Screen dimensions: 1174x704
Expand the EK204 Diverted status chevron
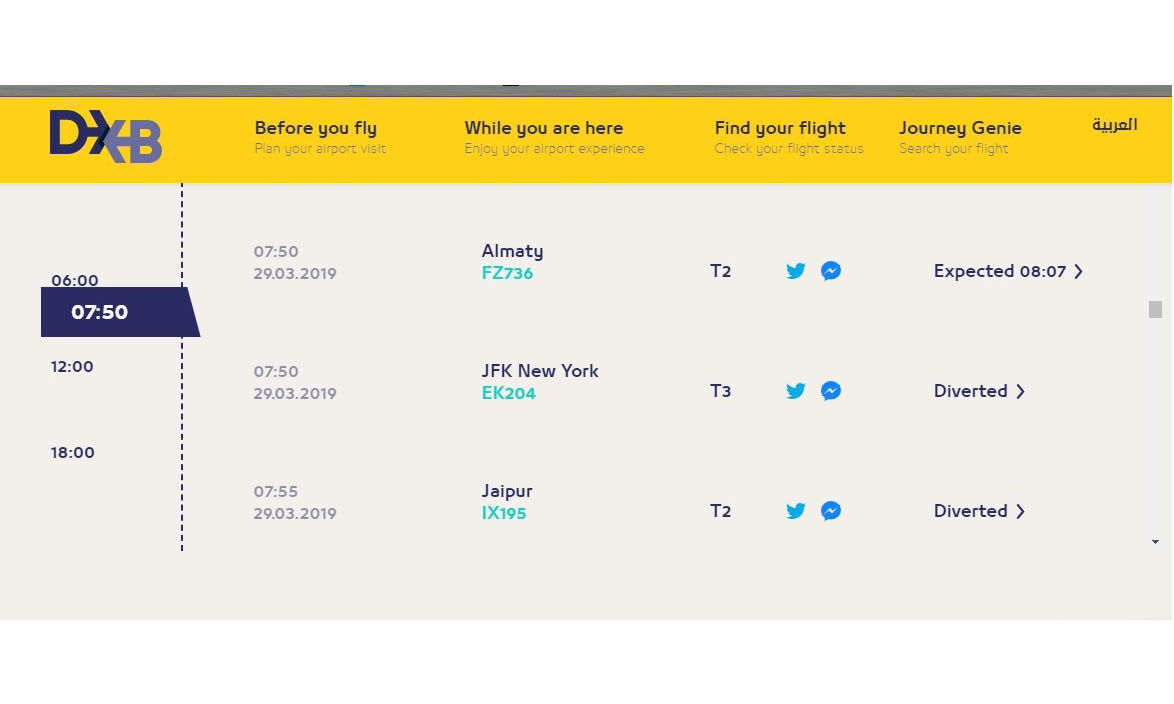[1020, 391]
